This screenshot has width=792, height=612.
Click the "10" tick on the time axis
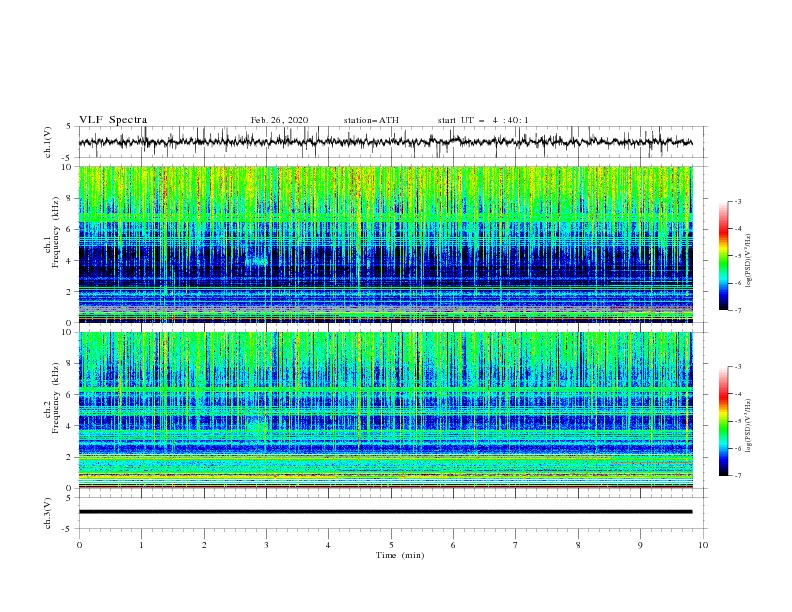pos(703,545)
